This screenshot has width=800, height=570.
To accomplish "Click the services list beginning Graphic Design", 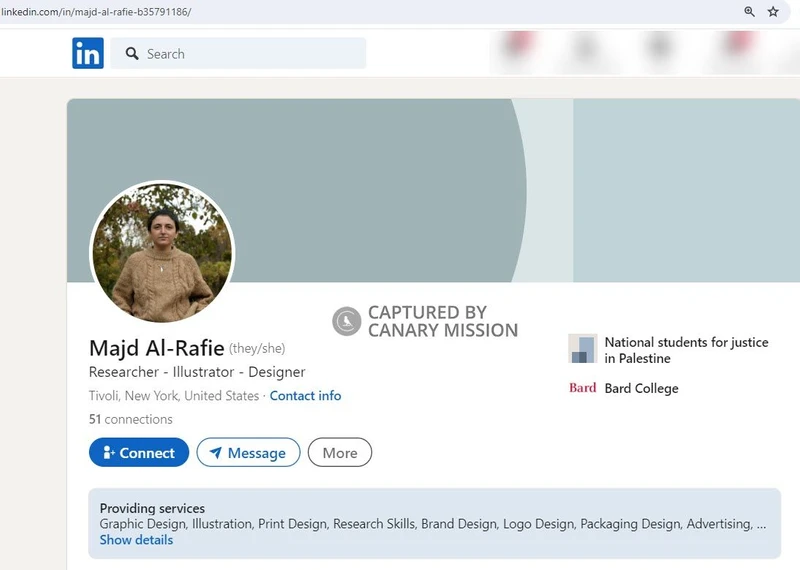I will point(433,524).
